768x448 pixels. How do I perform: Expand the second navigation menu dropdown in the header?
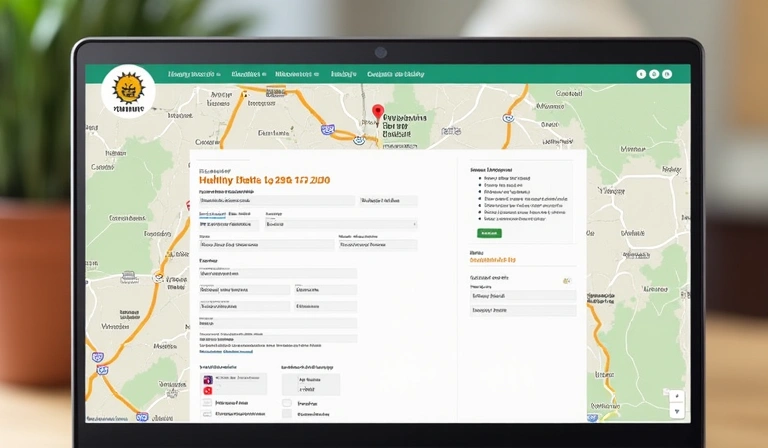248,74
